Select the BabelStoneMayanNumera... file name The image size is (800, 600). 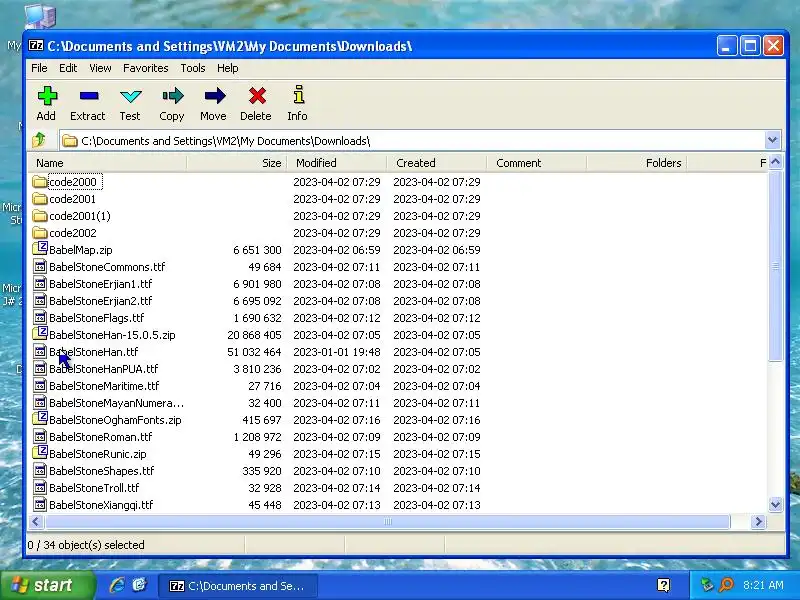(x=116, y=403)
